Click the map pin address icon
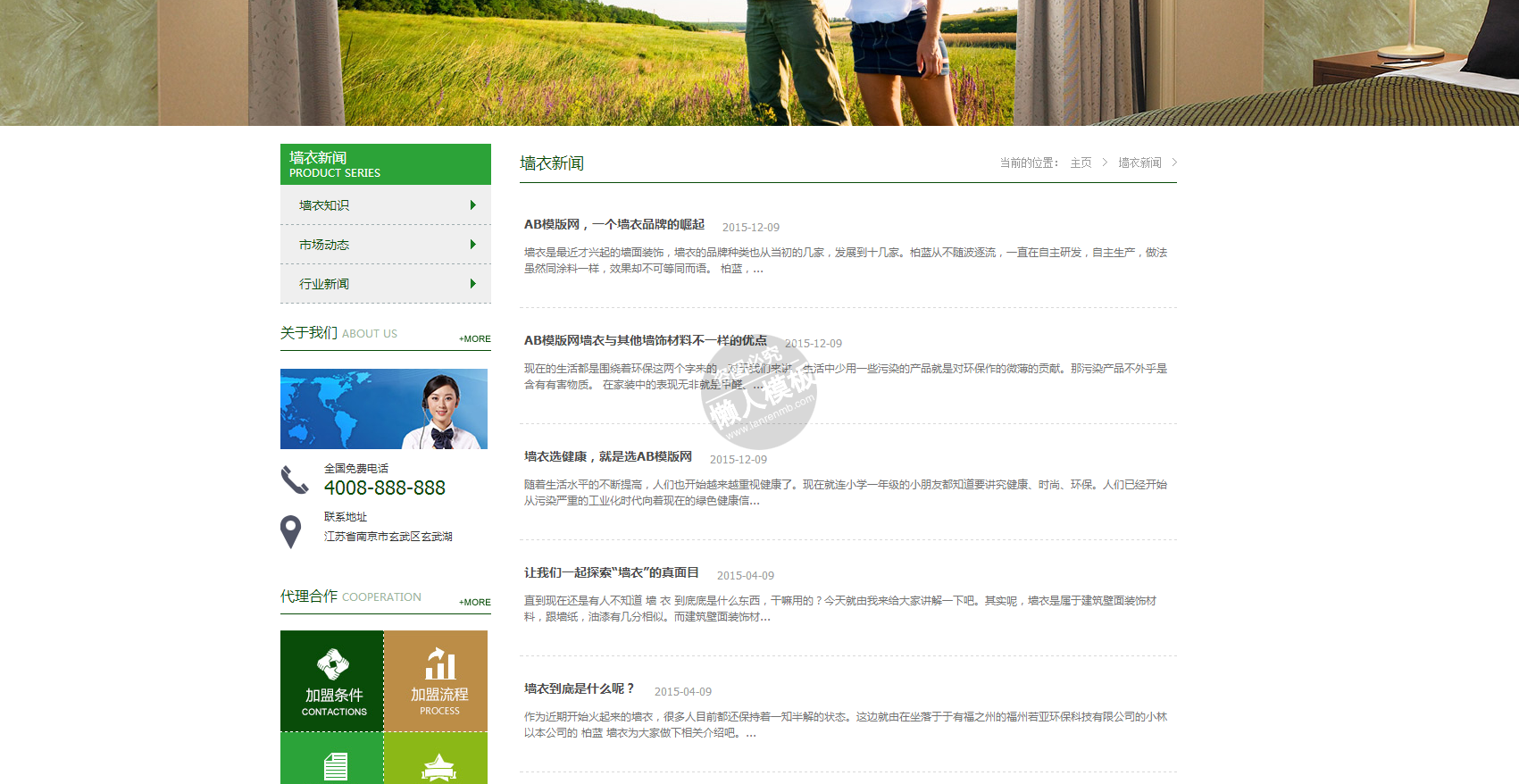The image size is (1519, 784). point(290,532)
